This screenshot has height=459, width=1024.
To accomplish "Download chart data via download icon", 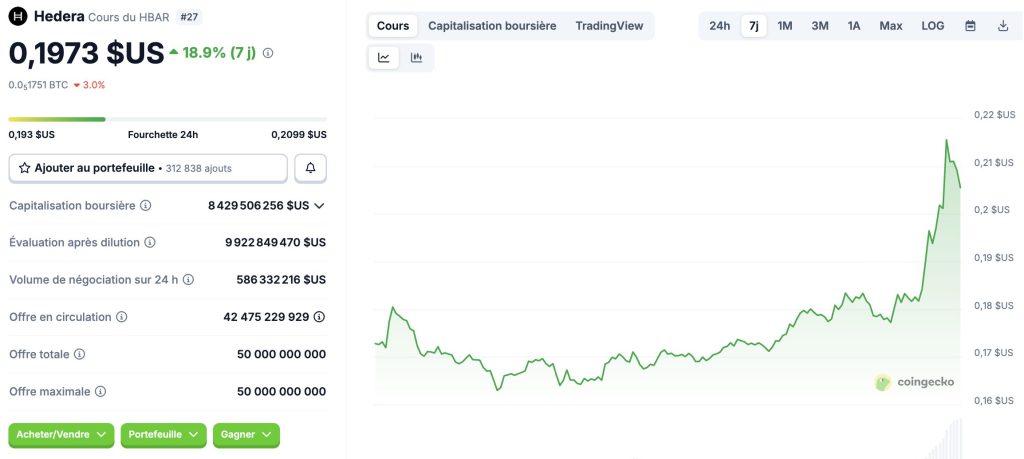I will 1003,26.
